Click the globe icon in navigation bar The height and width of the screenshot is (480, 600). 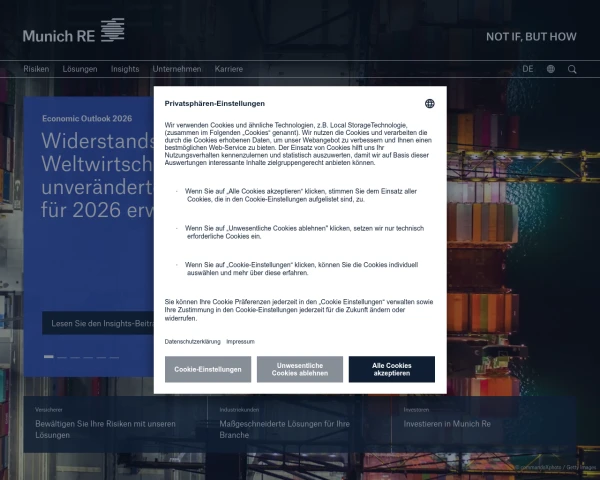pos(550,69)
